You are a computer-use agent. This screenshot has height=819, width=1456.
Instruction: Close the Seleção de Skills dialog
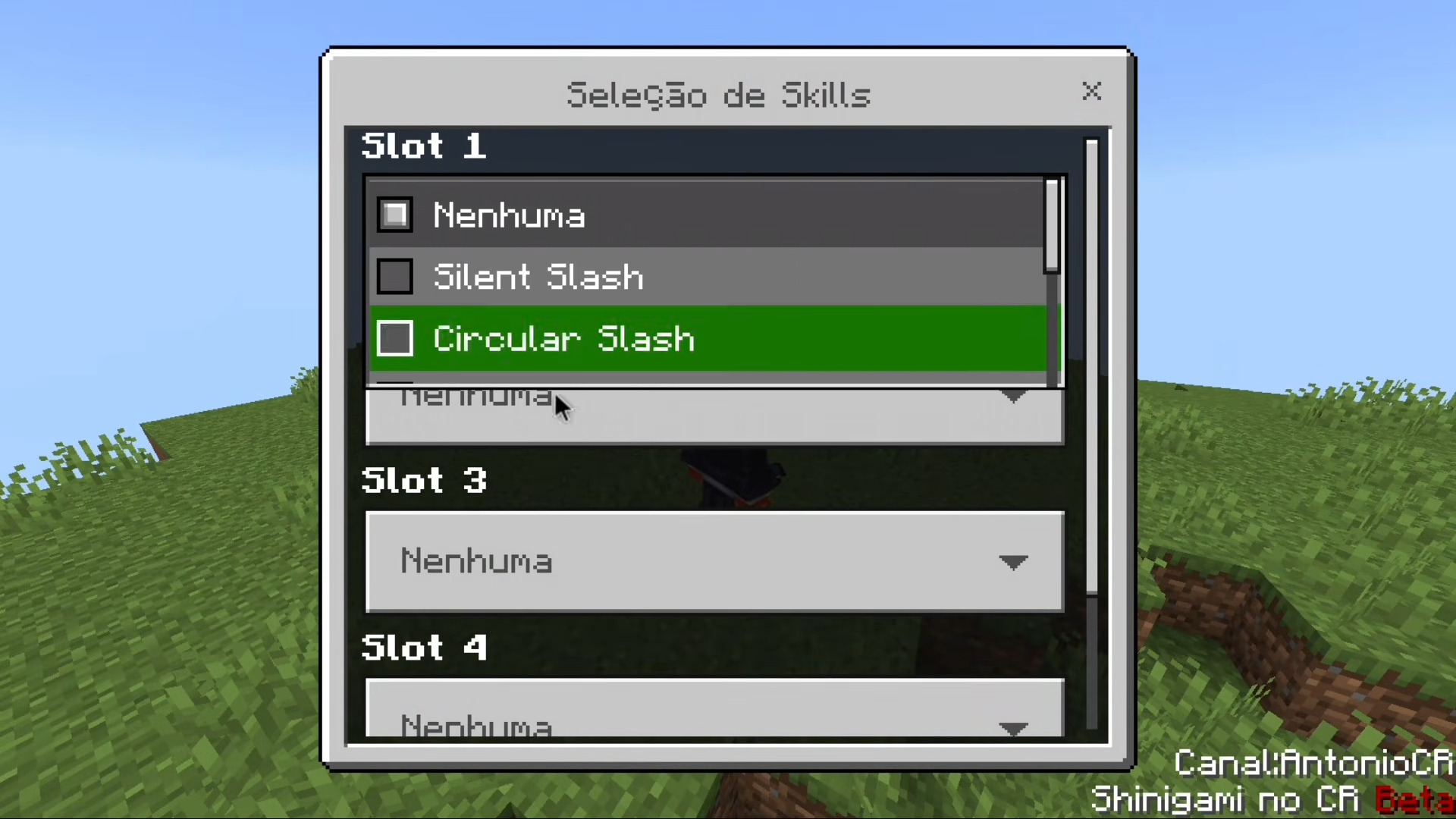[x=1091, y=92]
